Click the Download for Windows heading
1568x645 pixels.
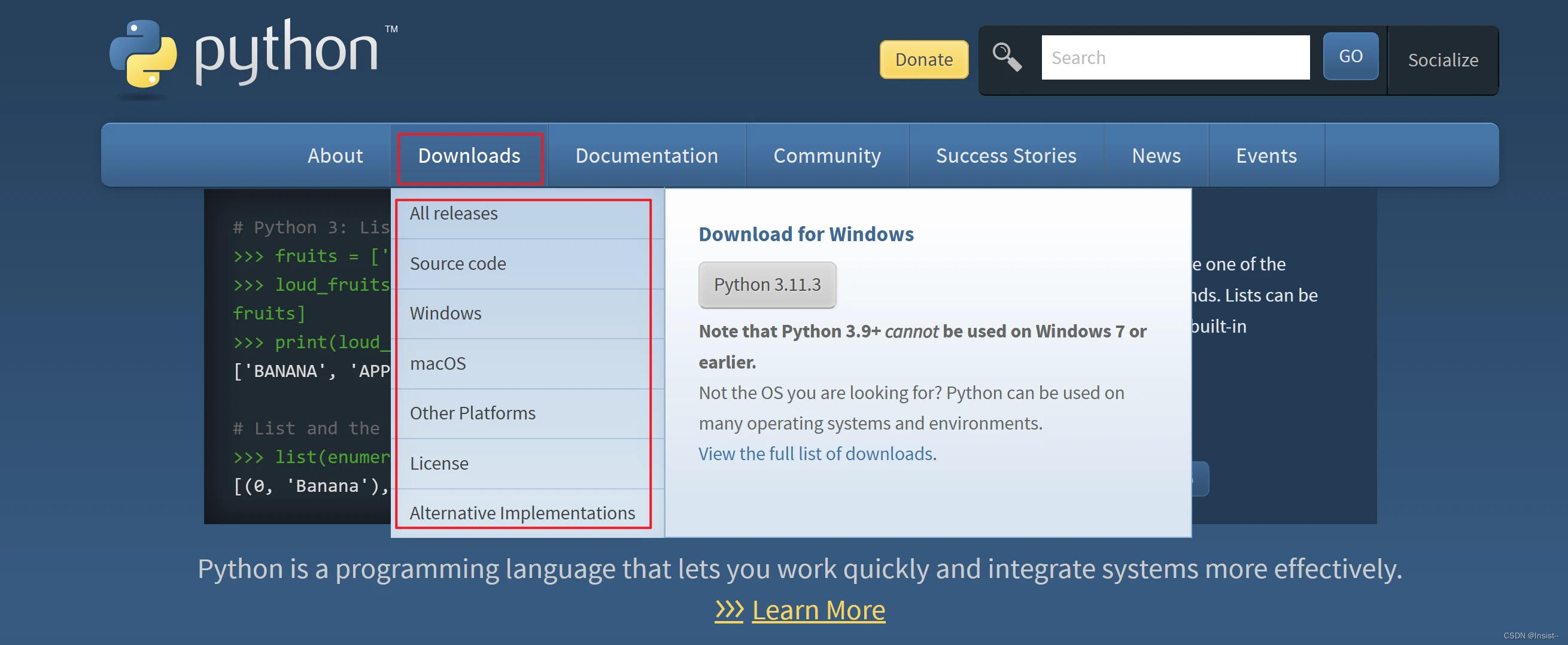(806, 235)
